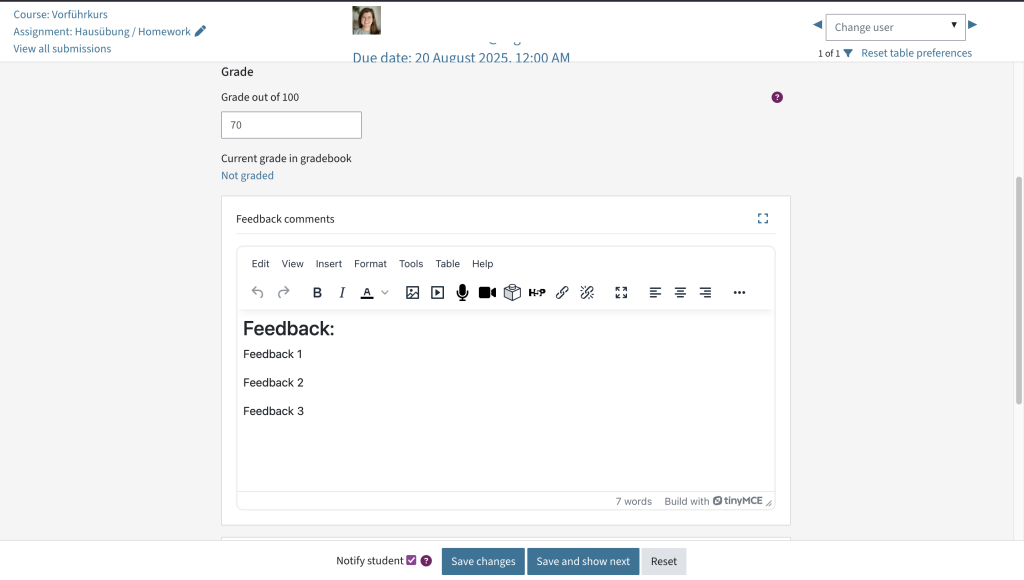Insert an image into feedback
The height and width of the screenshot is (580, 1024).
point(412,293)
